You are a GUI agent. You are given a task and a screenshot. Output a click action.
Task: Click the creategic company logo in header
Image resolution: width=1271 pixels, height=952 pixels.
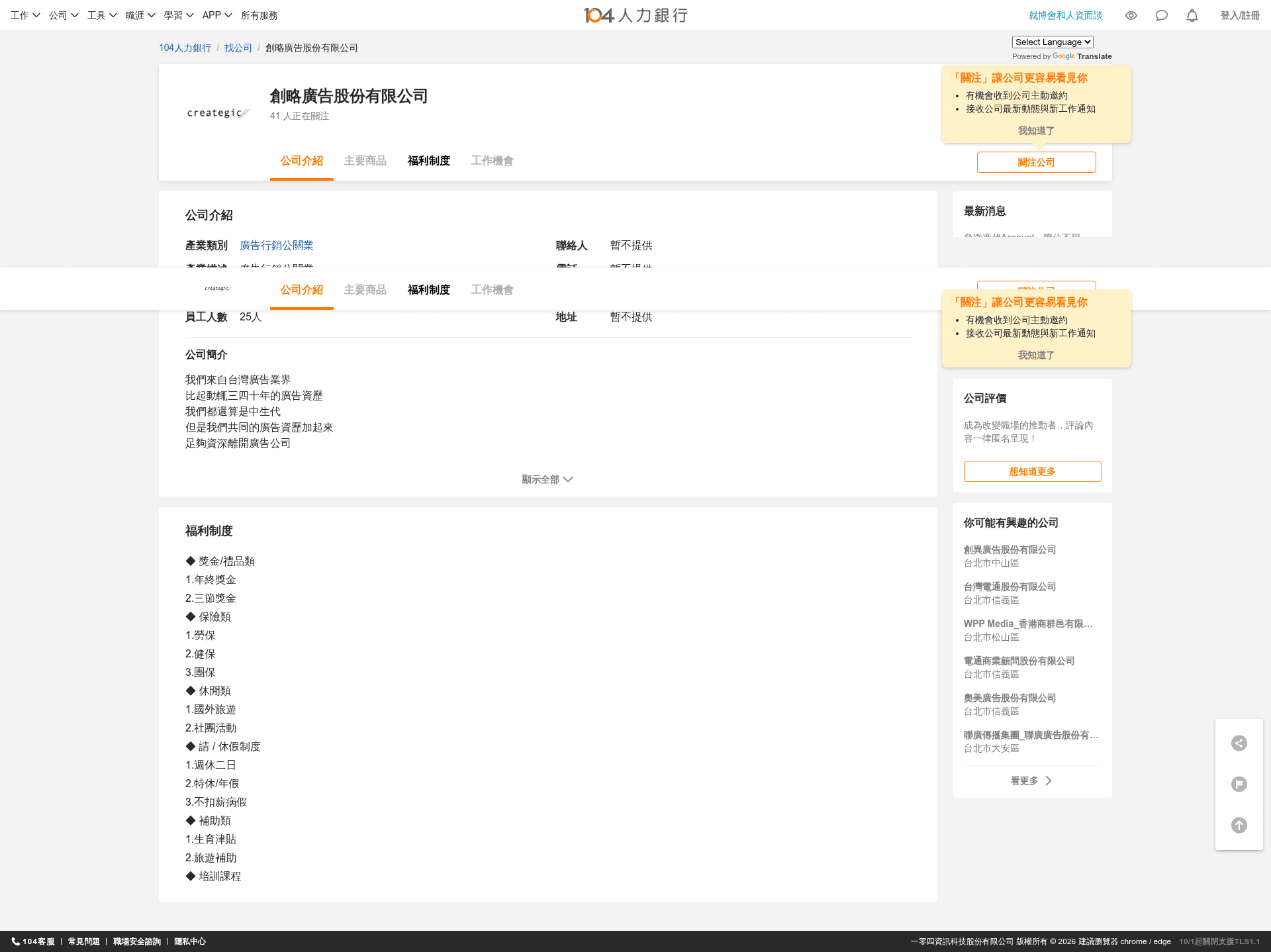click(218, 113)
